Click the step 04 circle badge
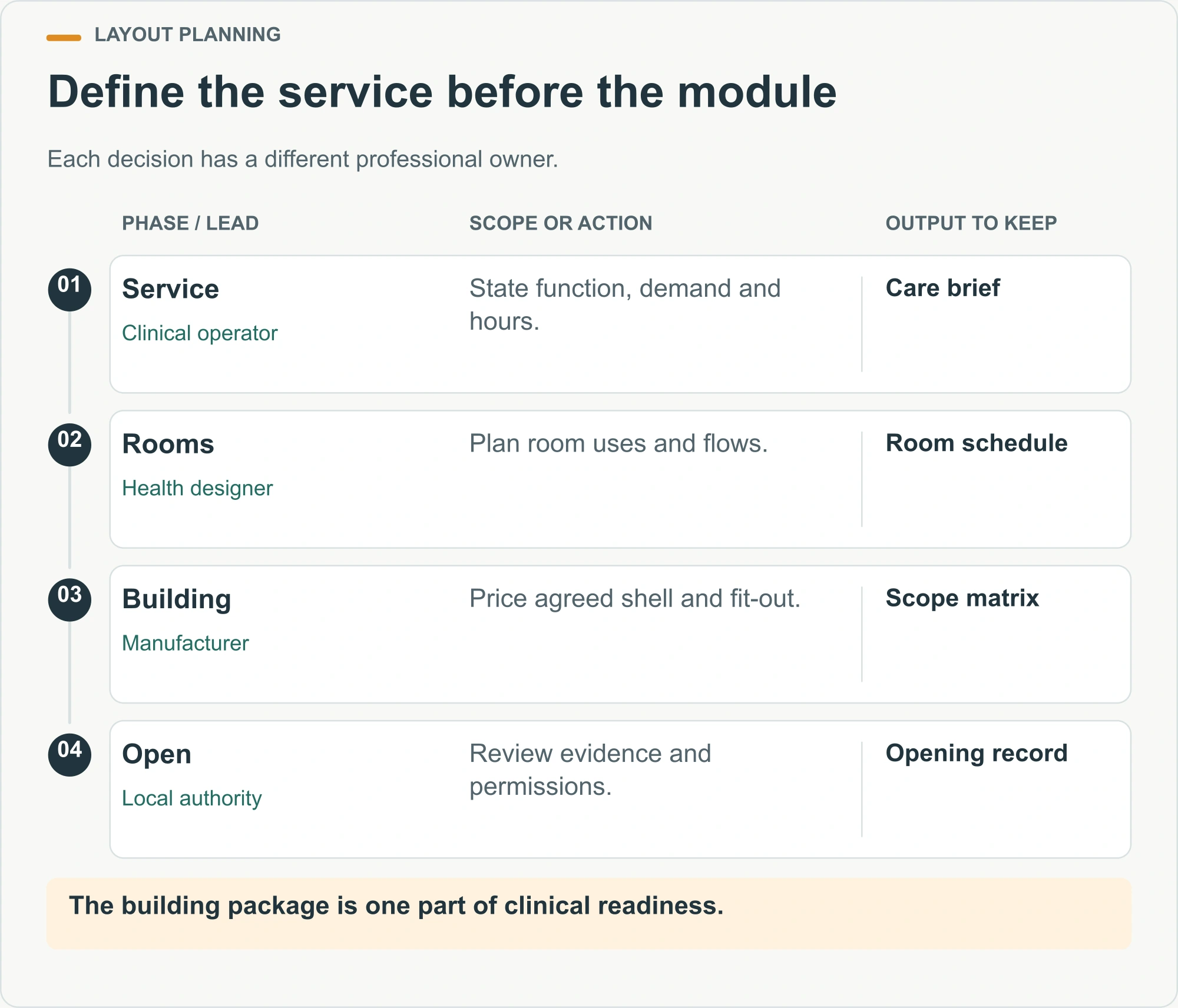Screen dimensions: 1178x1008 70,755
